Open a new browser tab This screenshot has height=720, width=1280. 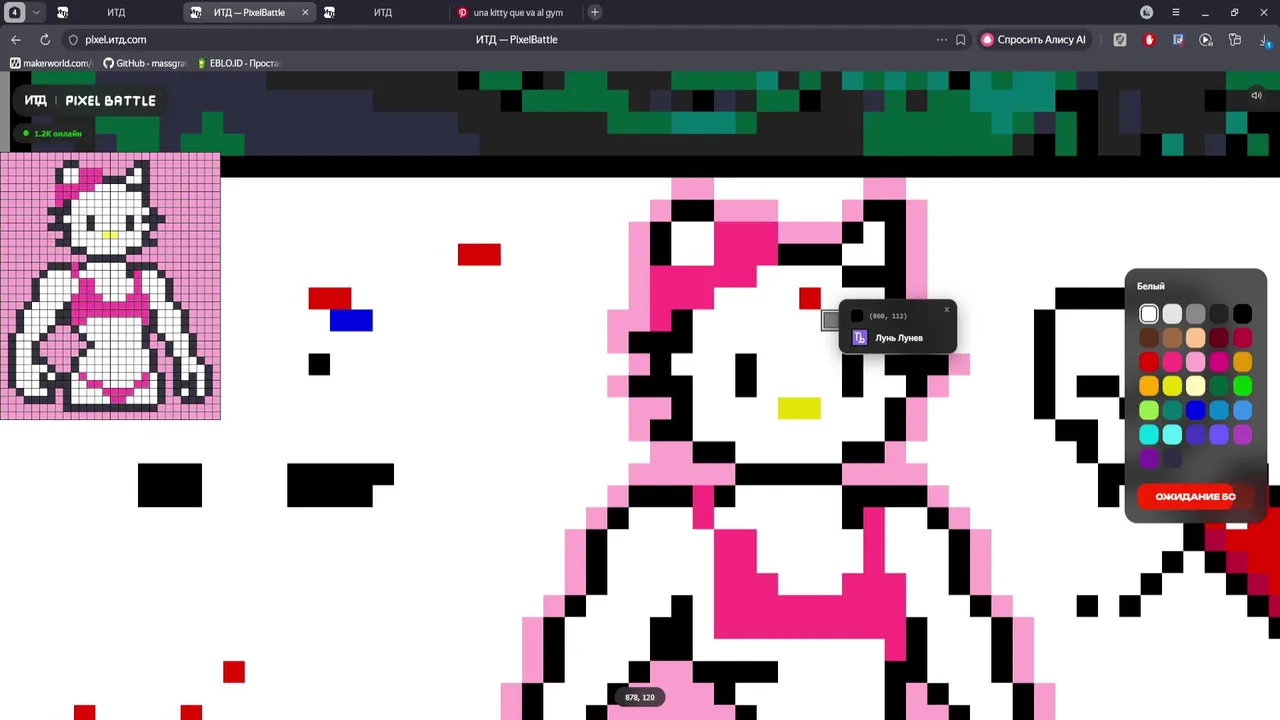tap(595, 12)
